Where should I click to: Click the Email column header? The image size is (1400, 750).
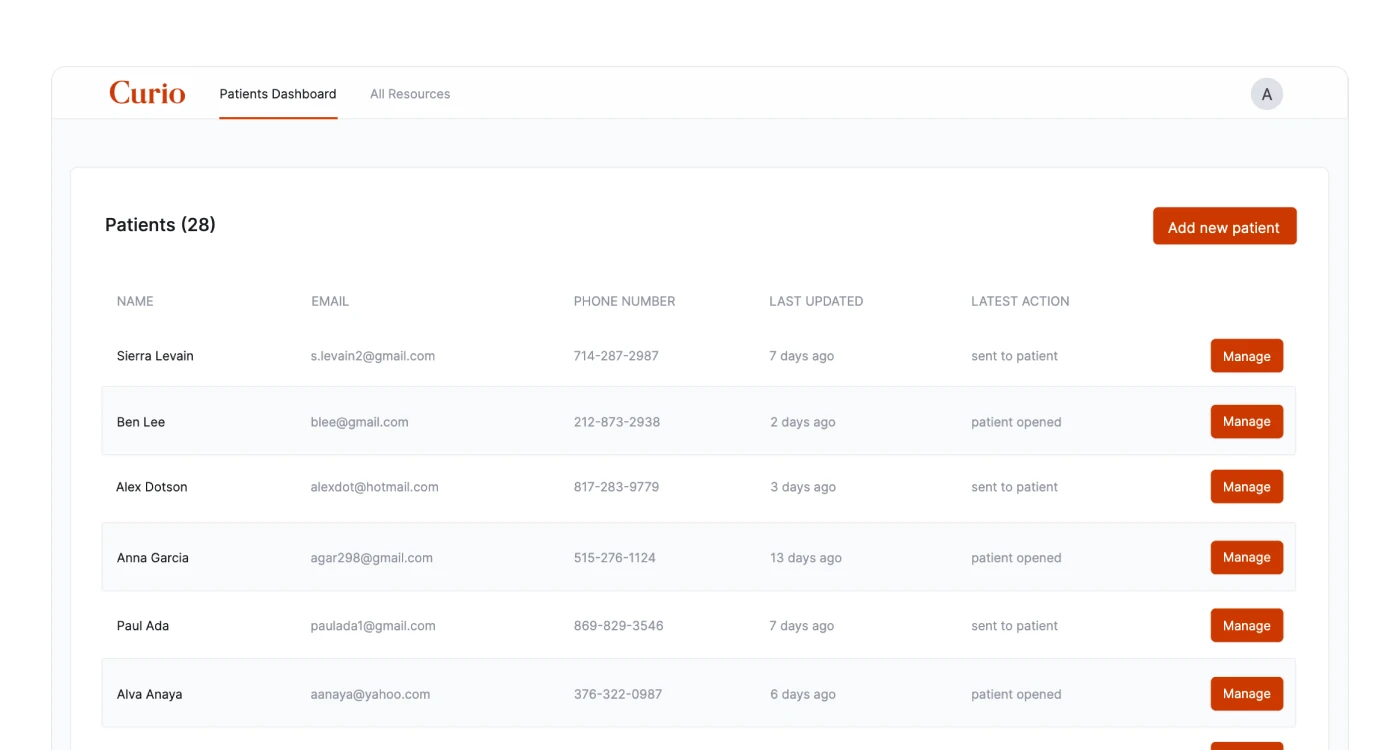pos(330,301)
